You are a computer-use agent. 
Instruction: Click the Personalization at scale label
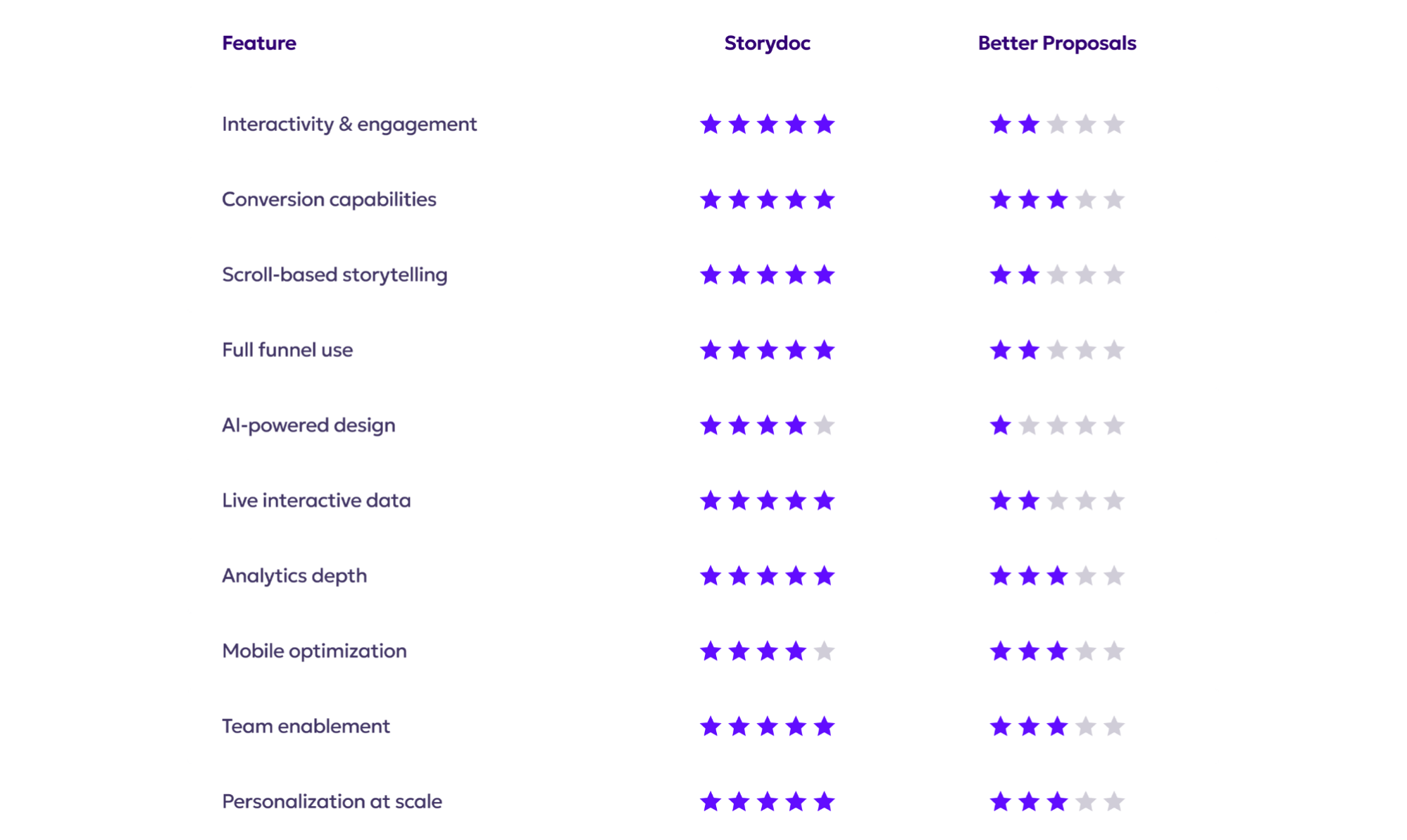(332, 801)
